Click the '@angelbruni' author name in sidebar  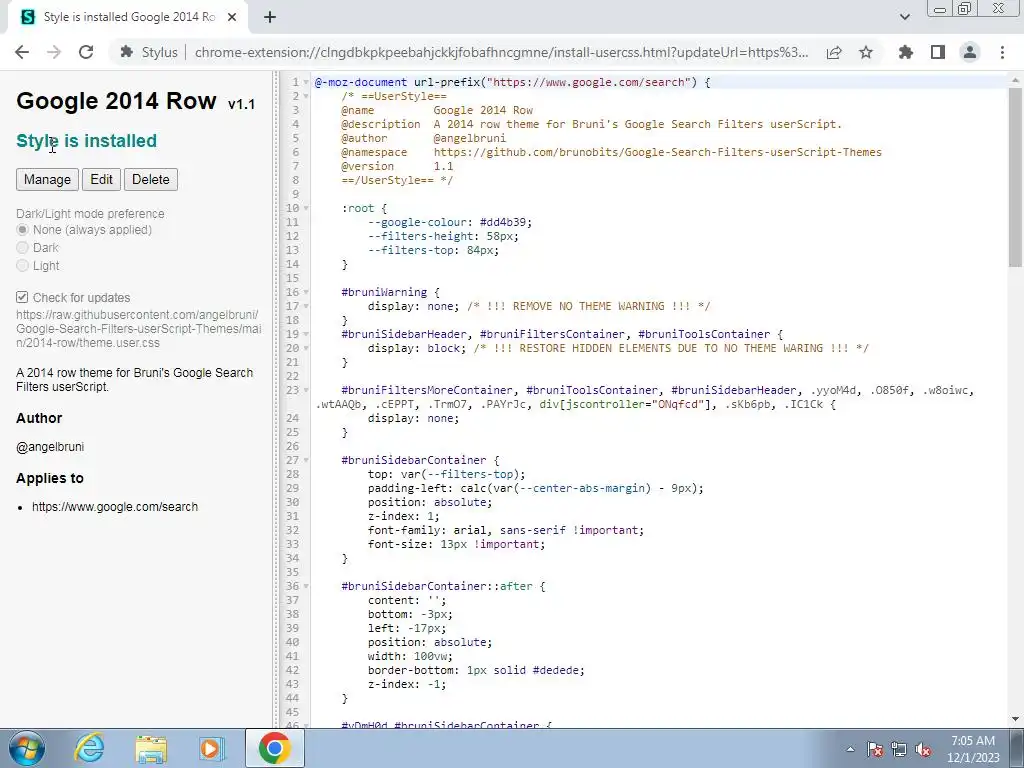tap(50, 447)
